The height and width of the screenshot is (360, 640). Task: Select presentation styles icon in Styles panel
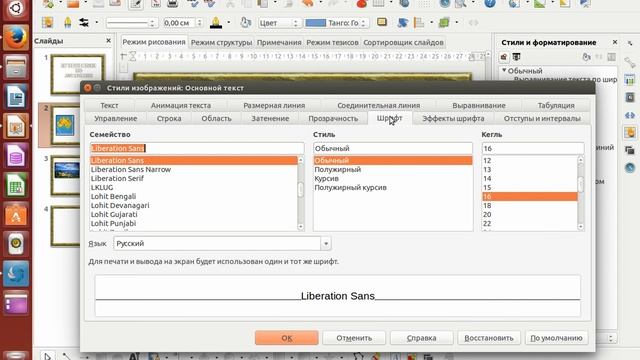coord(516,57)
